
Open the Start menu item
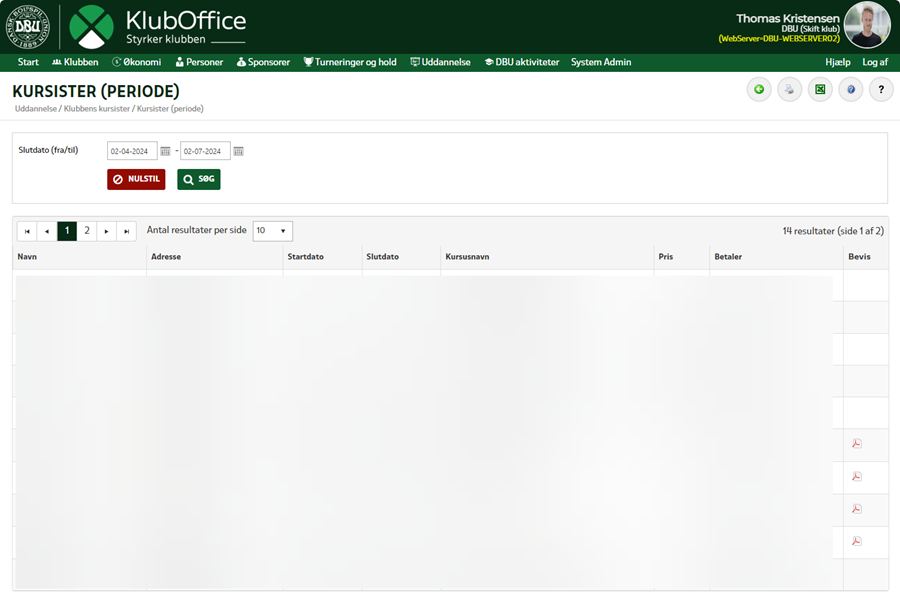coord(28,62)
